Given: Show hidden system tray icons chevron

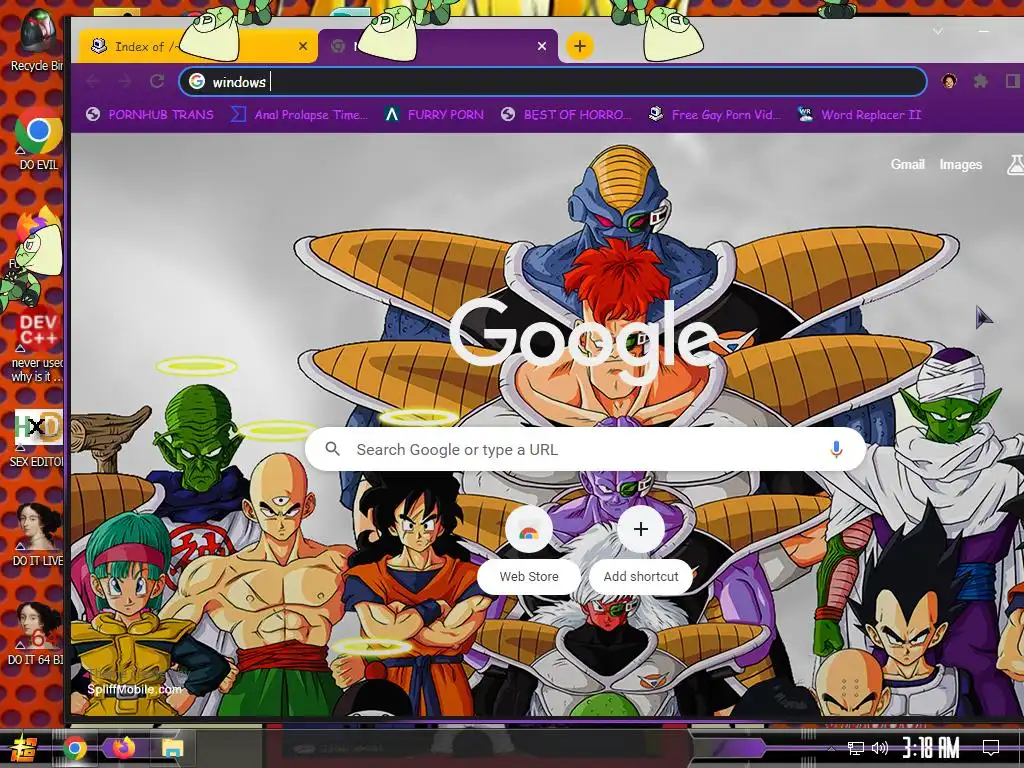Looking at the screenshot, I should pyautogui.click(x=831, y=748).
